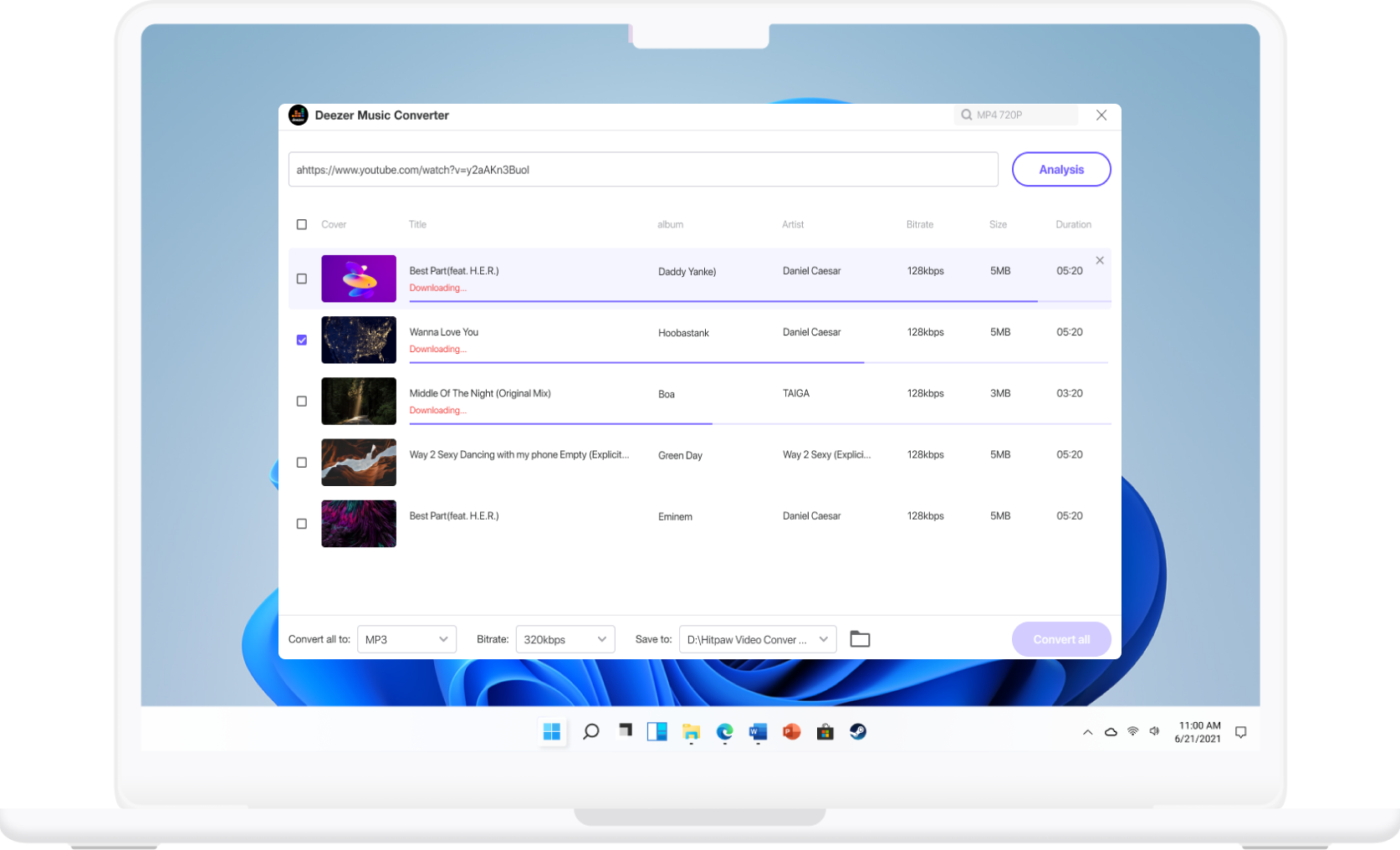1400x850 pixels.
Task: Open PowerPoint from the taskbar
Action: tap(791, 732)
